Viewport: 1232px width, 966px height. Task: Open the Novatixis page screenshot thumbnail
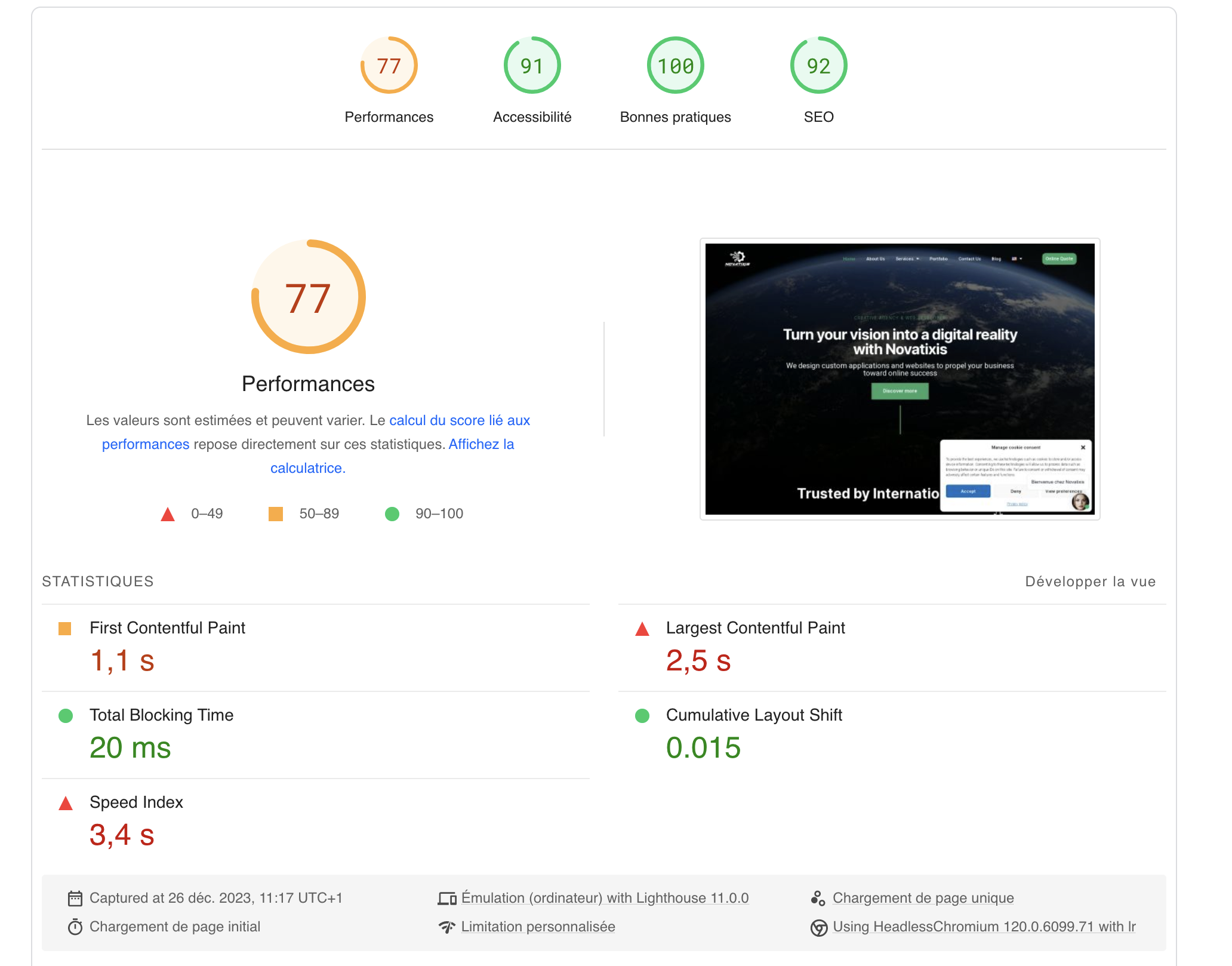pyautogui.click(x=900, y=379)
